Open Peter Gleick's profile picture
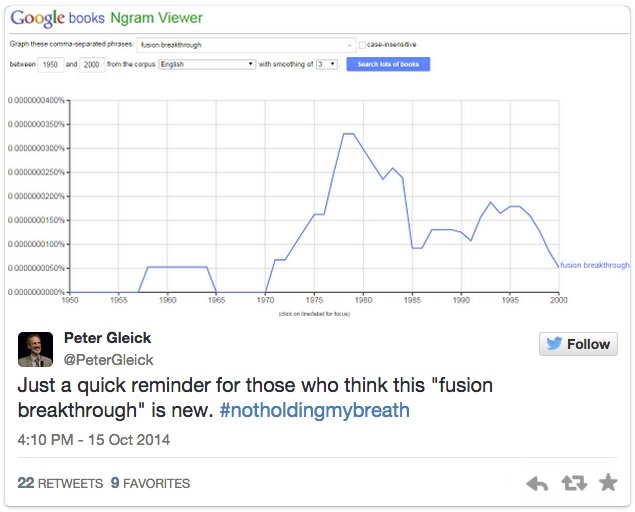The width and height of the screenshot is (635, 512). (36, 349)
